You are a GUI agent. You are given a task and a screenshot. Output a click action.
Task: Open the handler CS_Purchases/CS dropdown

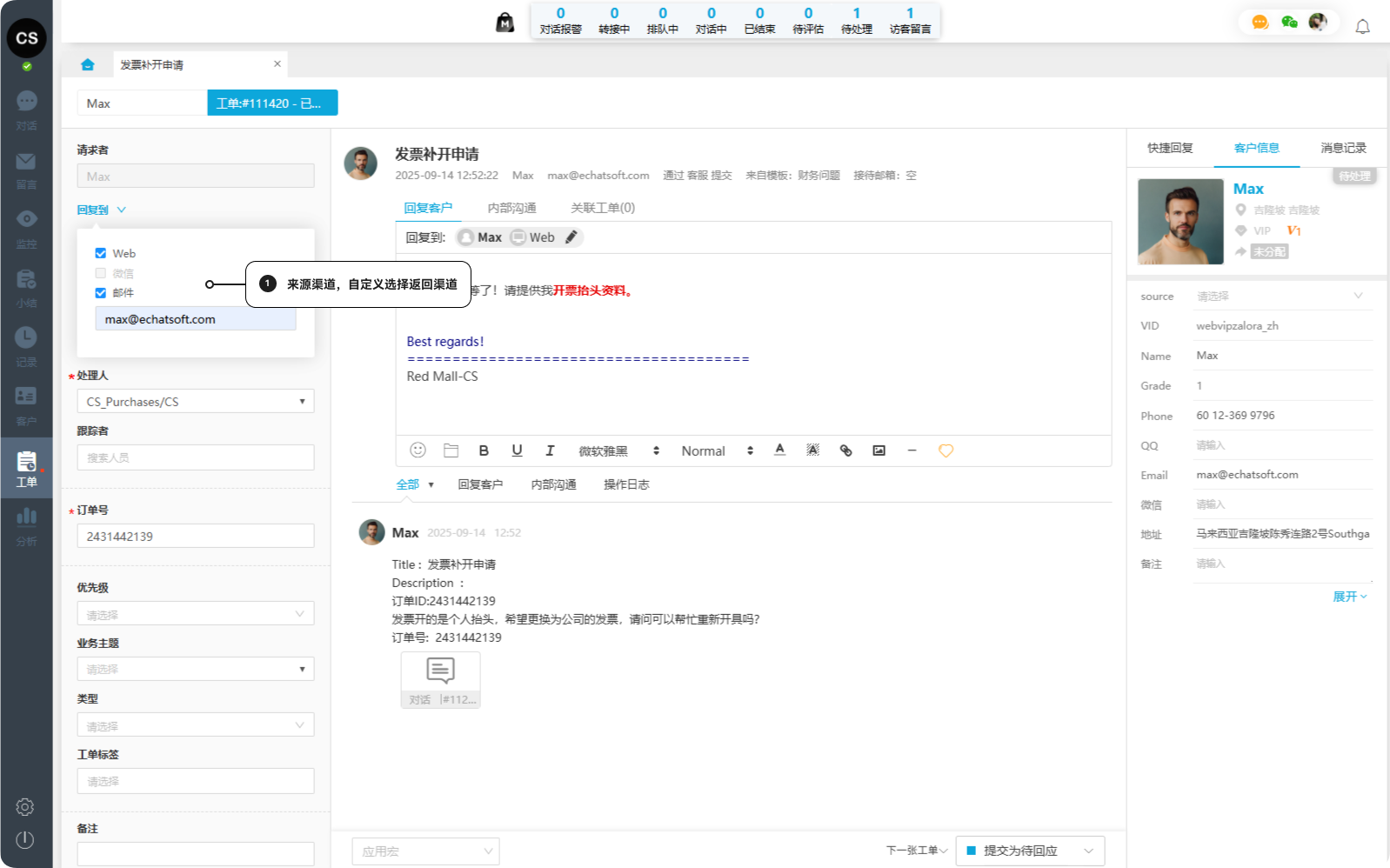point(195,402)
